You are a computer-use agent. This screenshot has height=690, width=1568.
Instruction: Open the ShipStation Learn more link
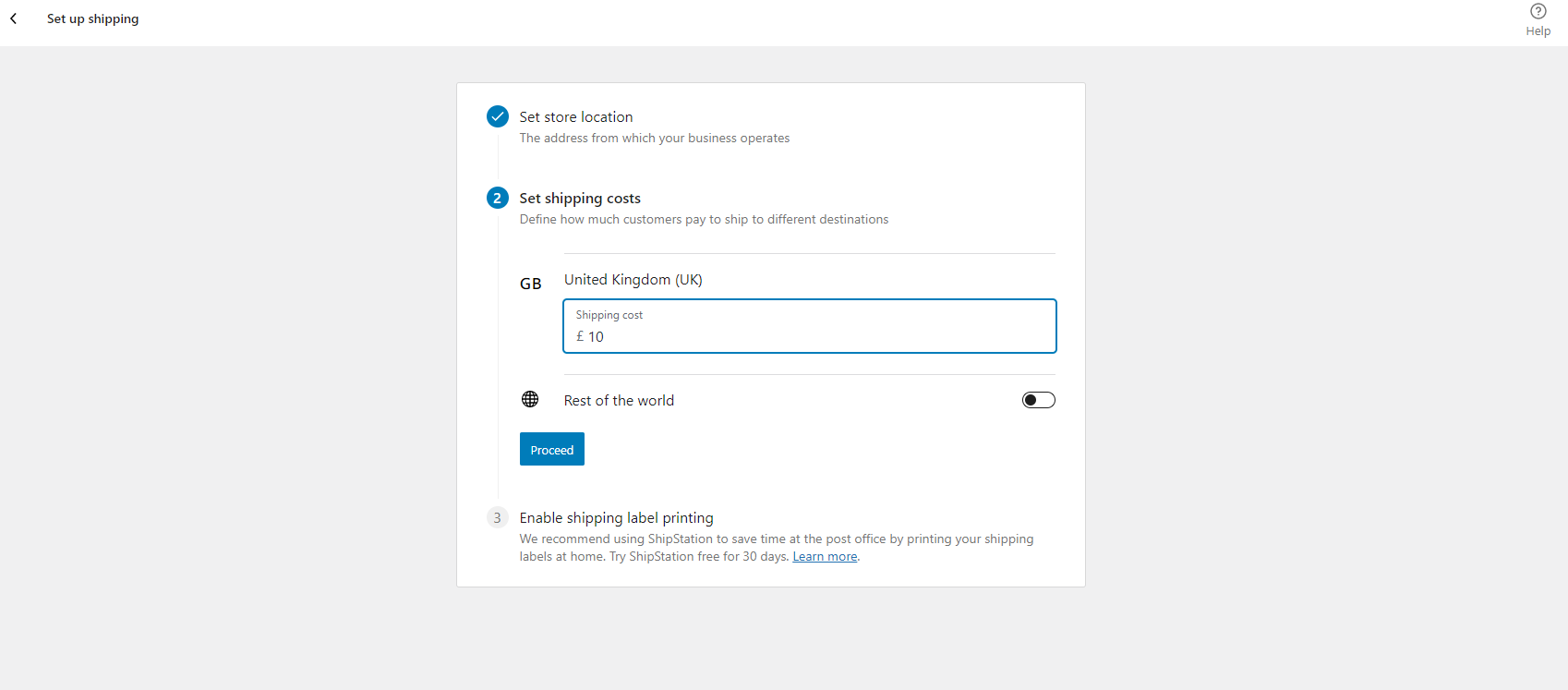click(825, 556)
